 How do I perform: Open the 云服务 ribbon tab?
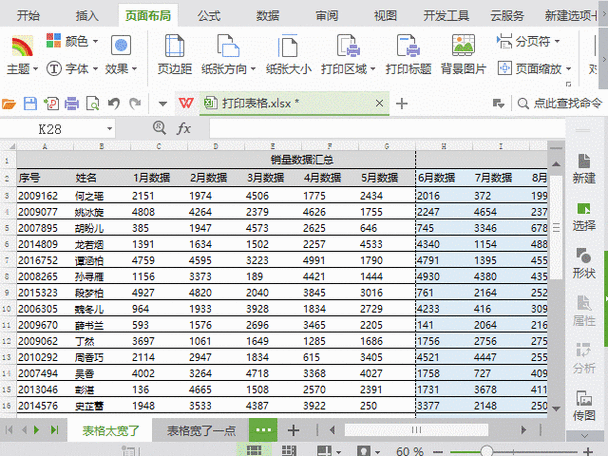point(507,16)
